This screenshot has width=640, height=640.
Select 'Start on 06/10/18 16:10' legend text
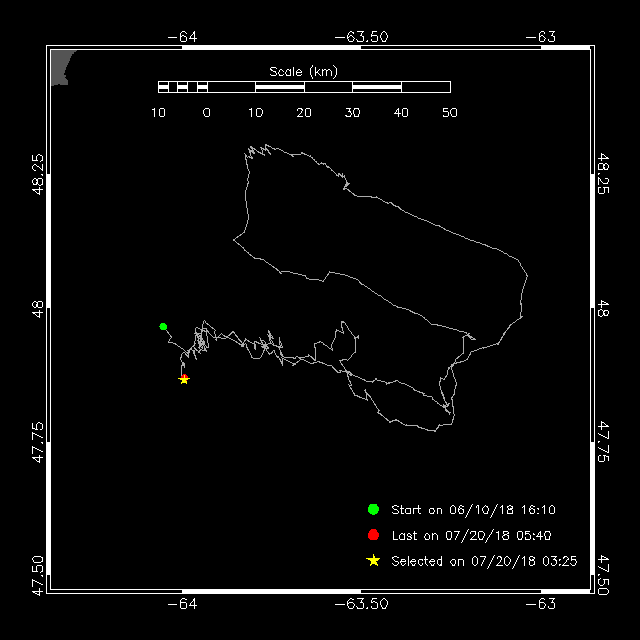(x=473, y=510)
